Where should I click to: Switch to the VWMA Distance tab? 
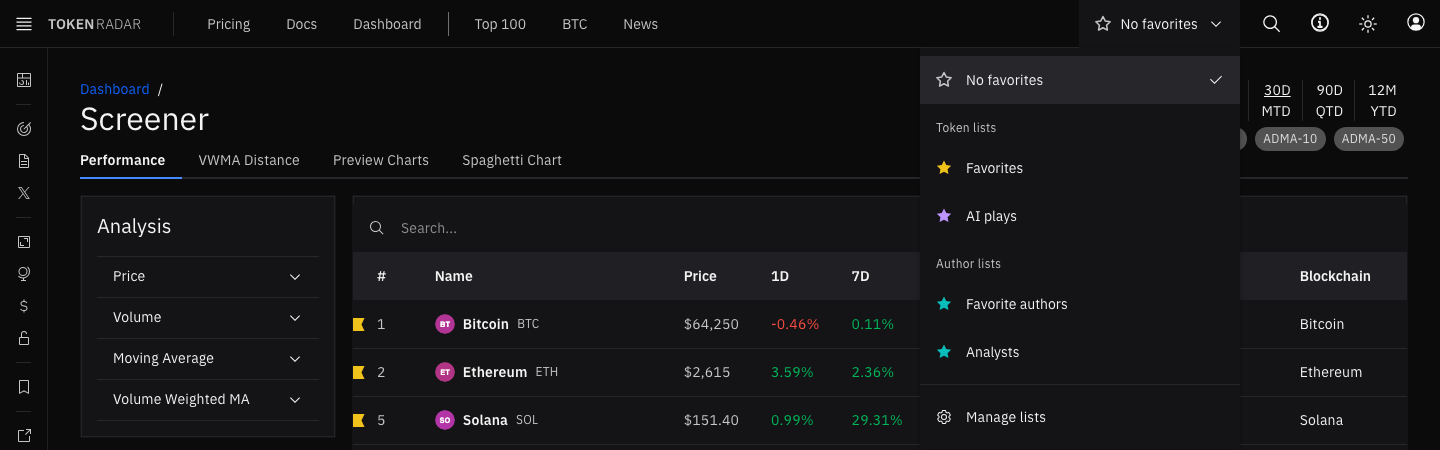coord(249,160)
